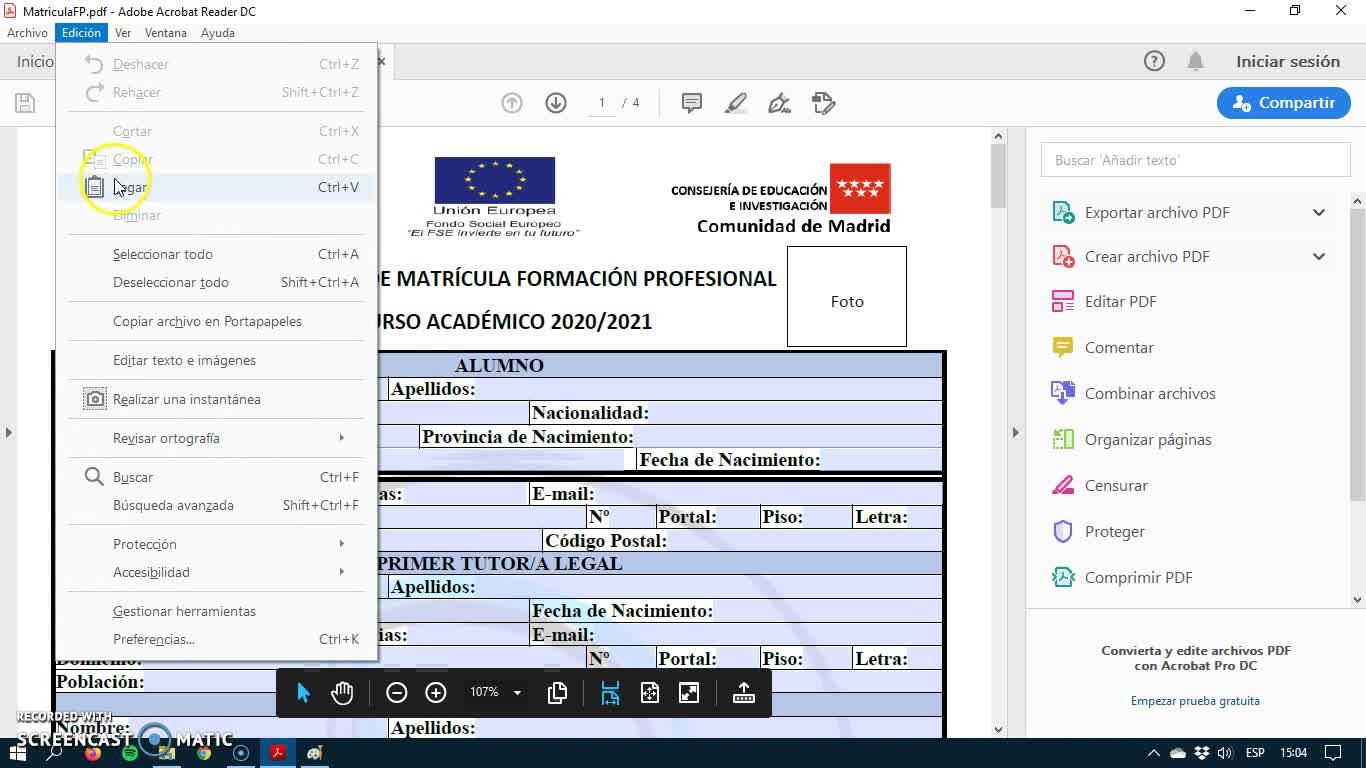
Task: Open the Proteger tool
Action: [1114, 531]
